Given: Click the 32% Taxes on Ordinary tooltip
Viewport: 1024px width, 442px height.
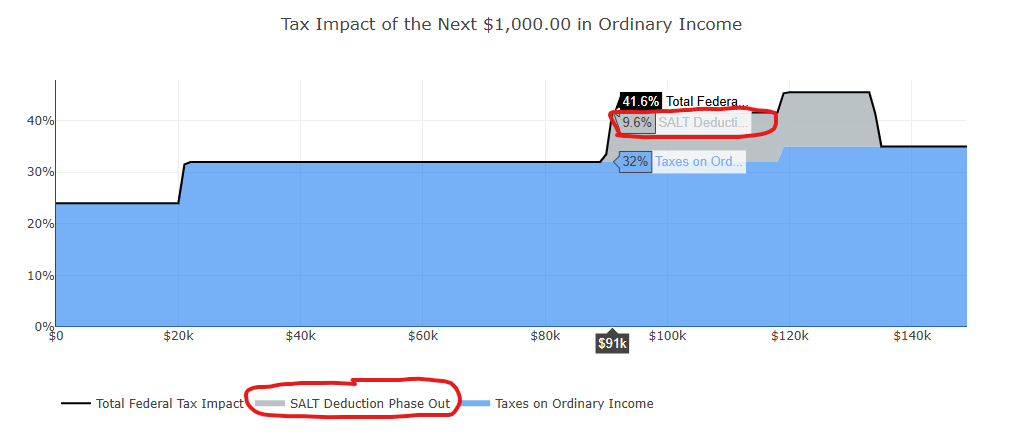Looking at the screenshot, I should click(x=682, y=161).
